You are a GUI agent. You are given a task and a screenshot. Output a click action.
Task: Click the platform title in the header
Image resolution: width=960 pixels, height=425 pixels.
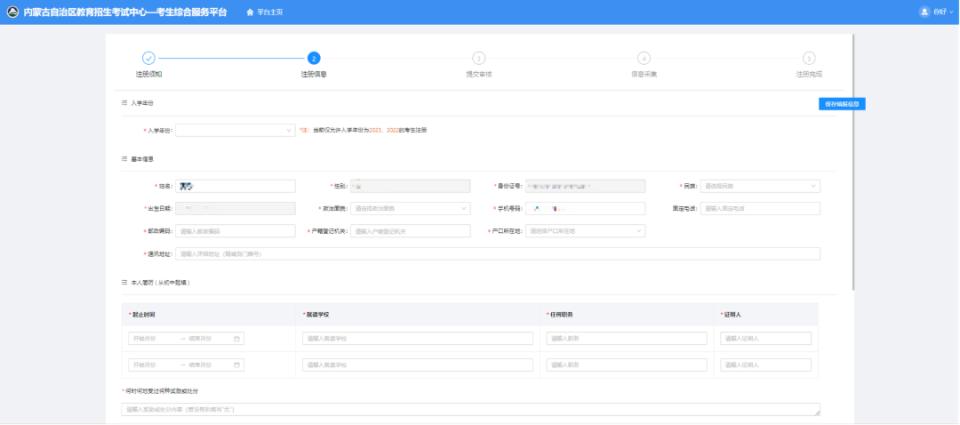tap(125, 12)
